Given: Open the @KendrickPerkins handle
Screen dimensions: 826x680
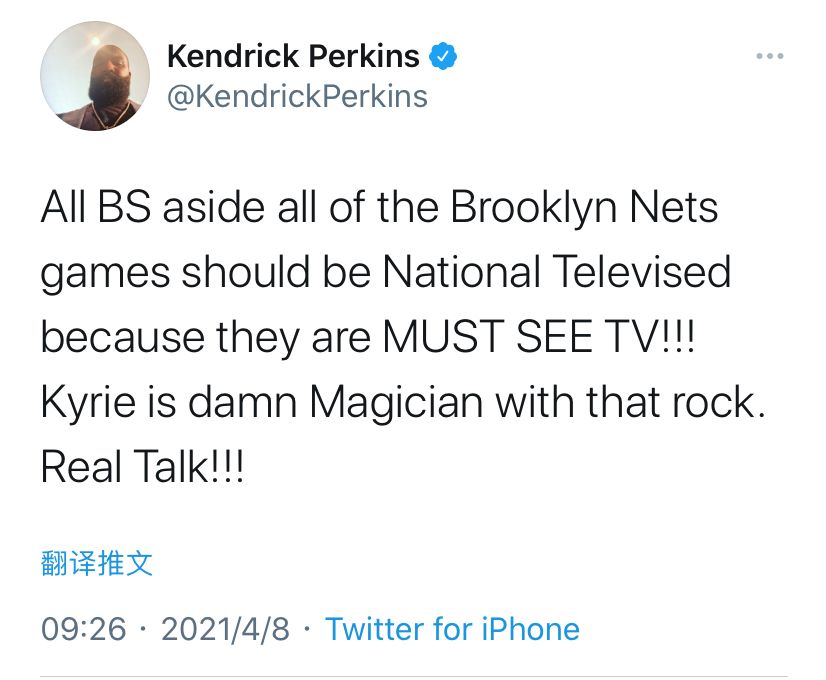Looking at the screenshot, I should tap(297, 97).
